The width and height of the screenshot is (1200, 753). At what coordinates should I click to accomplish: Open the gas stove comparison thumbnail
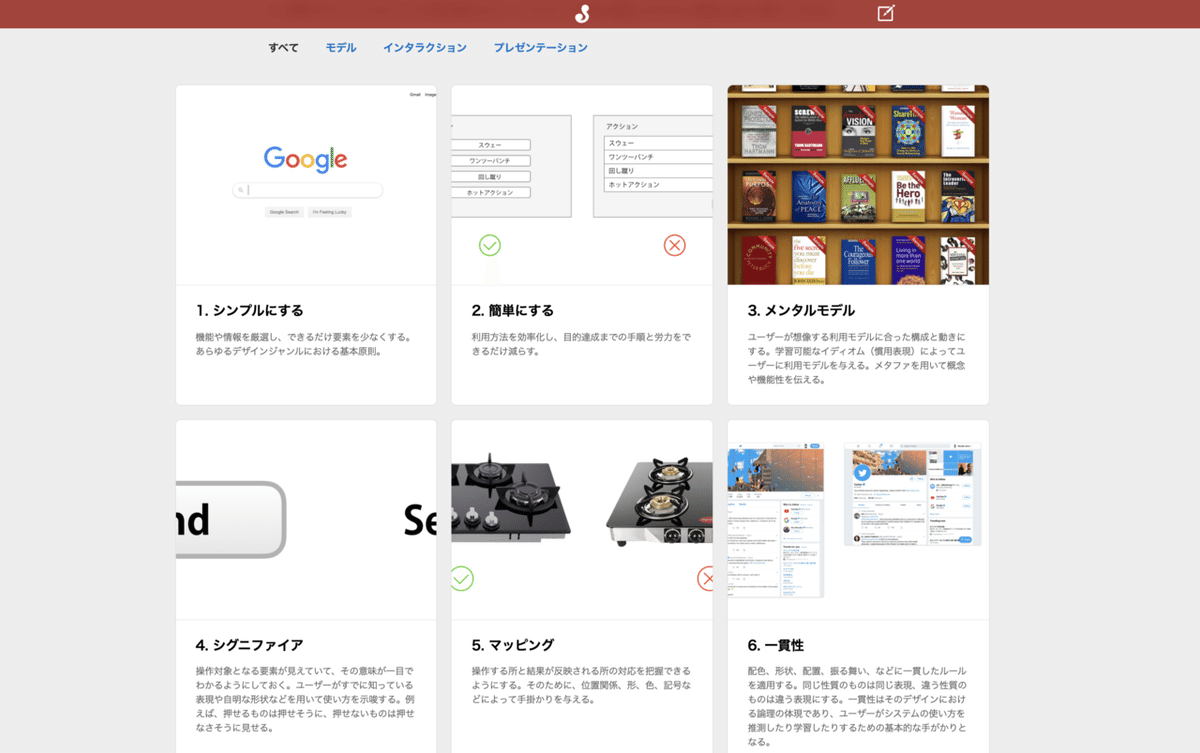[582, 520]
